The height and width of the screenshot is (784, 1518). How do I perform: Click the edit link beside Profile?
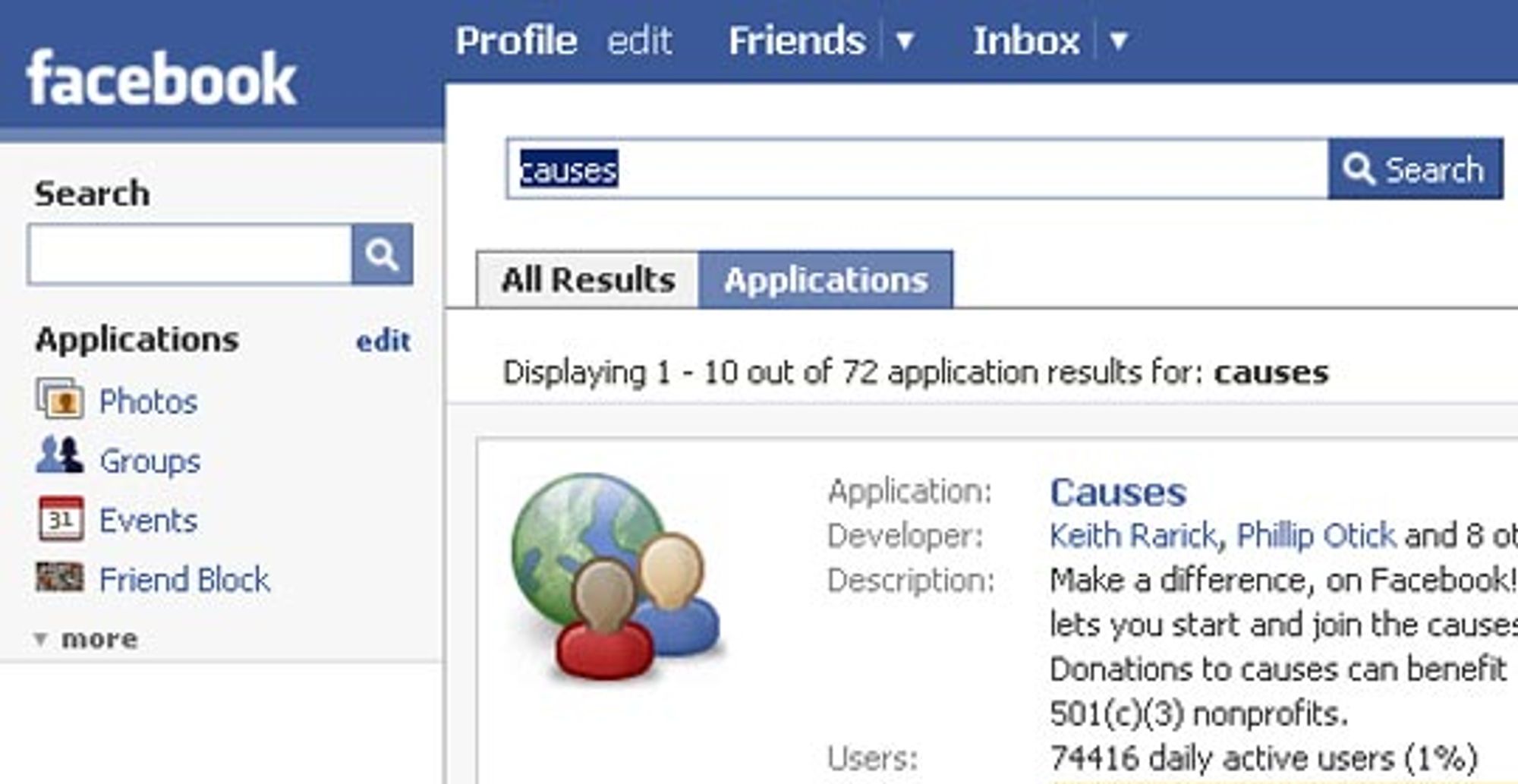click(639, 40)
